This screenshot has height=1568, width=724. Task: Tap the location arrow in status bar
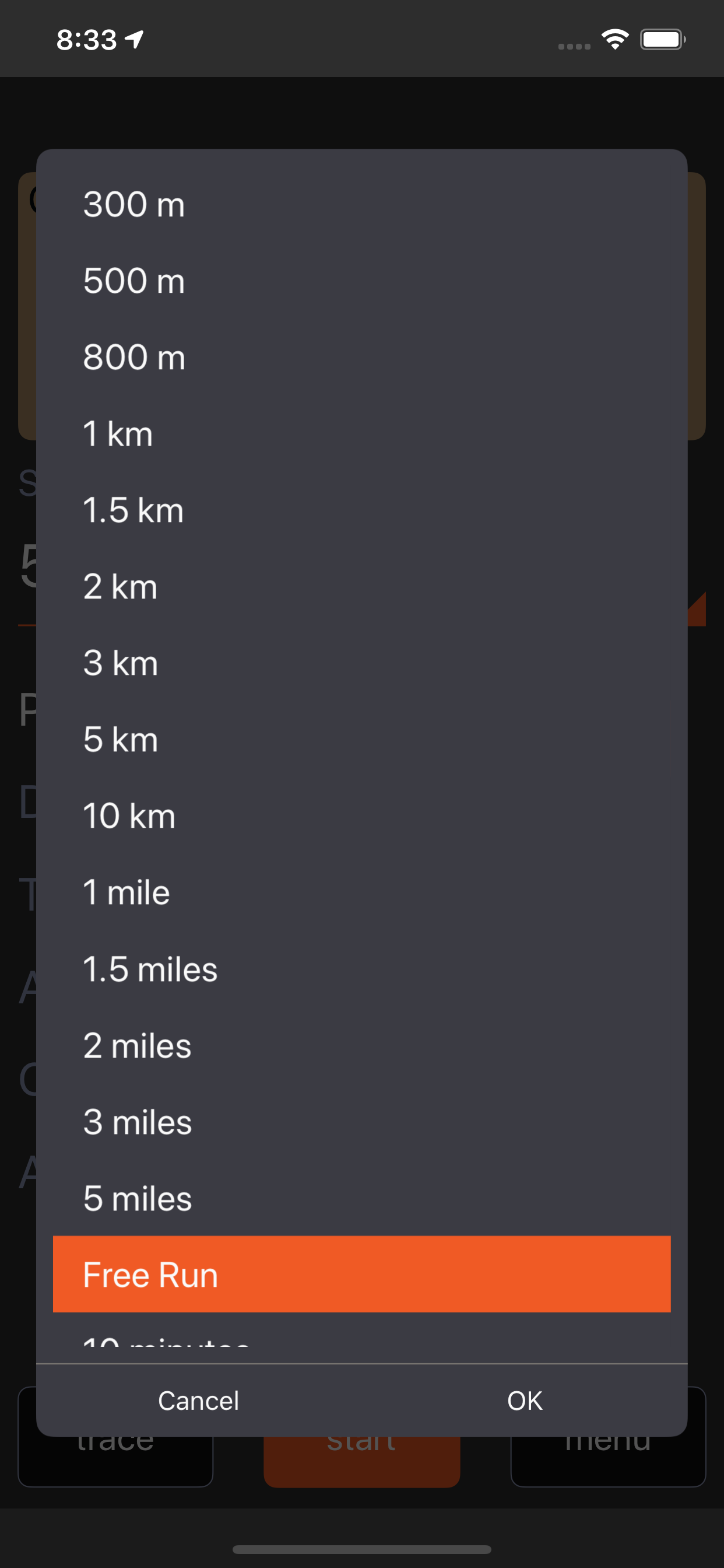point(135,40)
